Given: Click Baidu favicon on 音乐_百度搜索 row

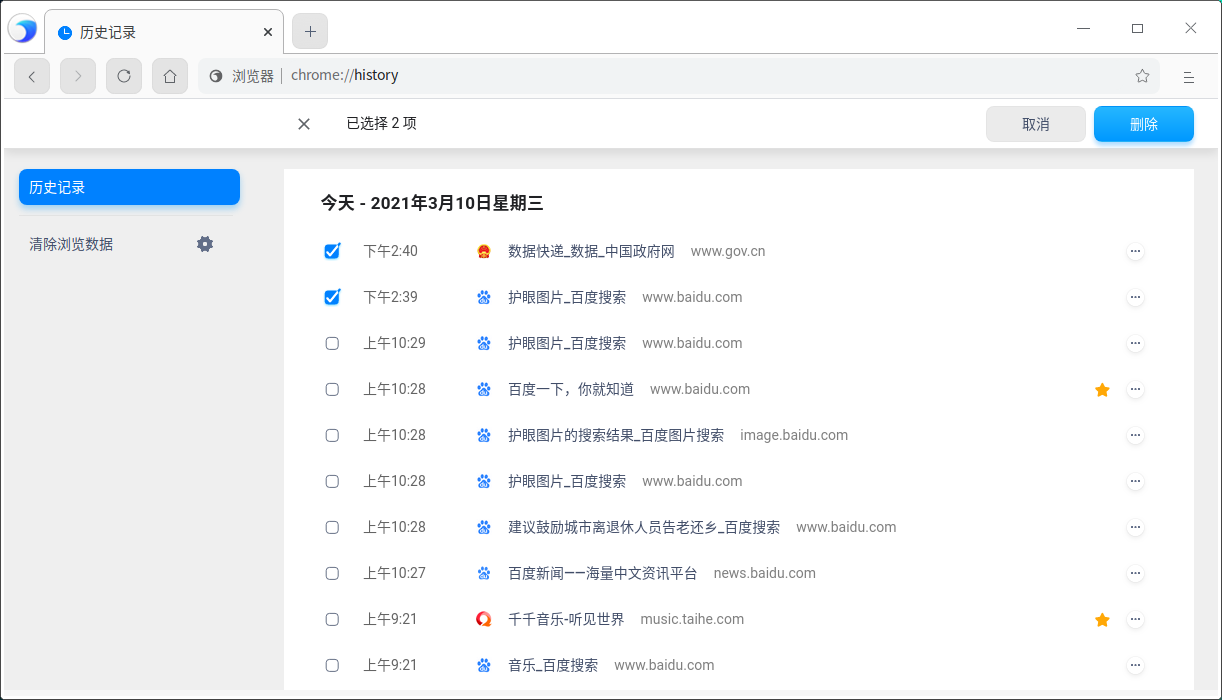Looking at the screenshot, I should (x=484, y=665).
